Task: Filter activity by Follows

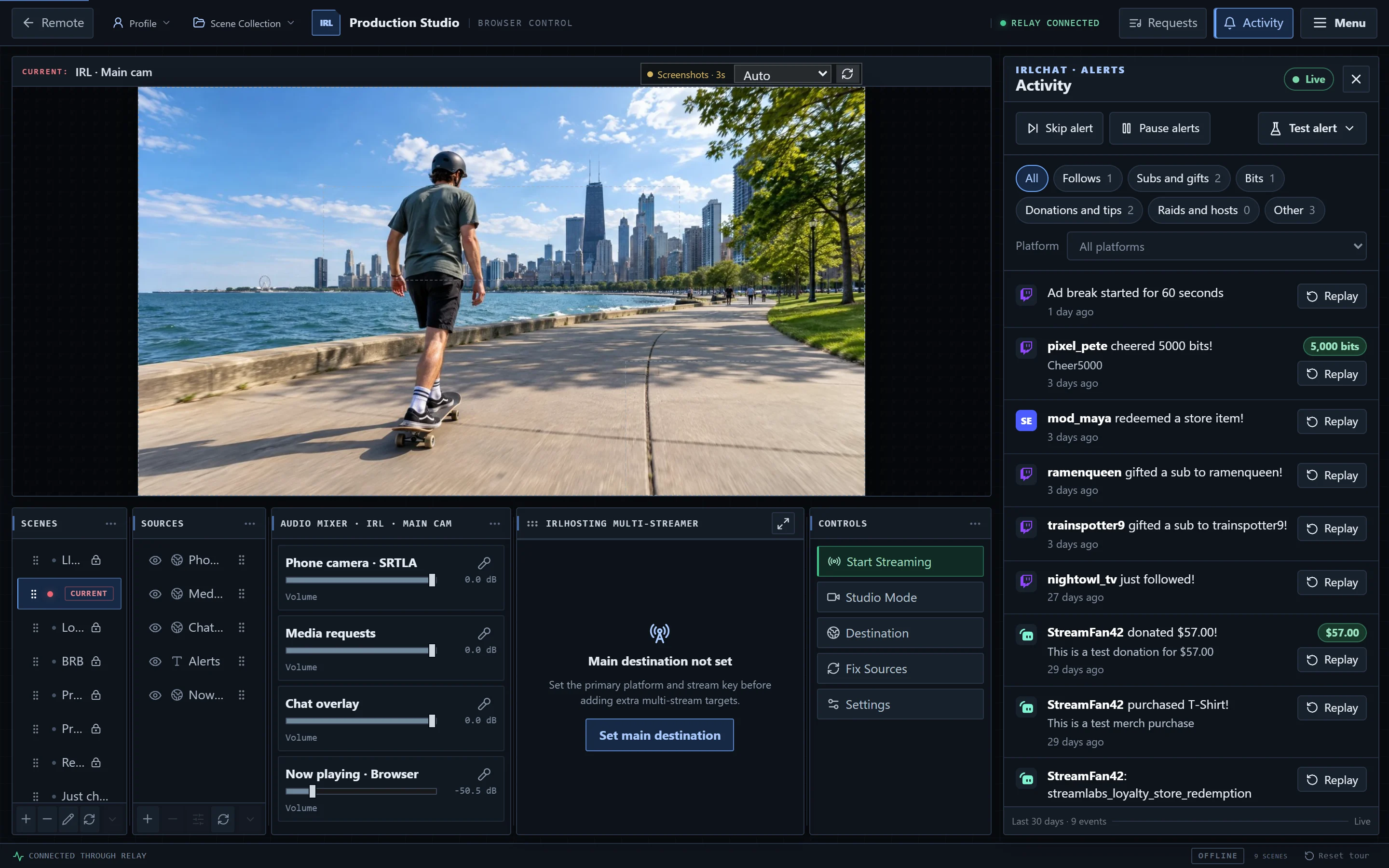Action: (x=1087, y=178)
